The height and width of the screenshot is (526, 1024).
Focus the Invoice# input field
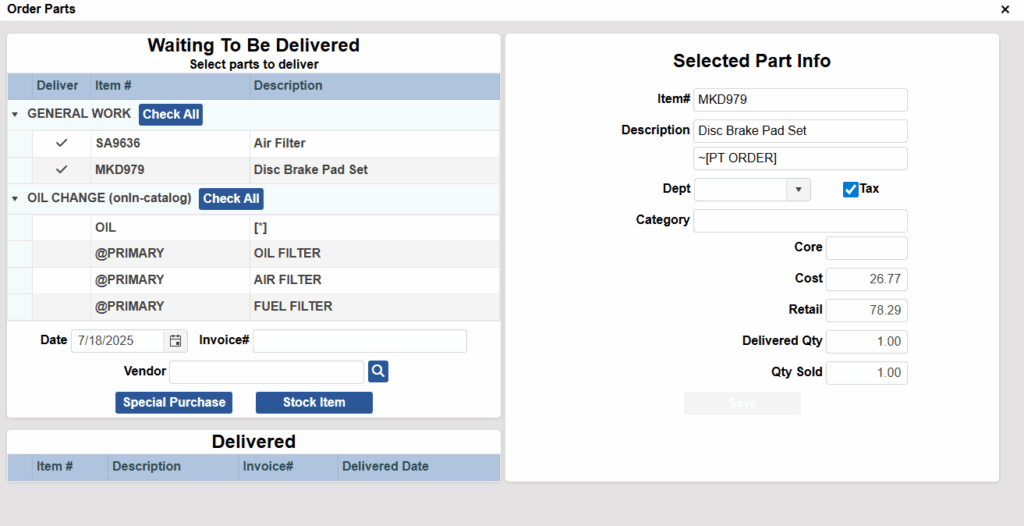[x=360, y=341]
